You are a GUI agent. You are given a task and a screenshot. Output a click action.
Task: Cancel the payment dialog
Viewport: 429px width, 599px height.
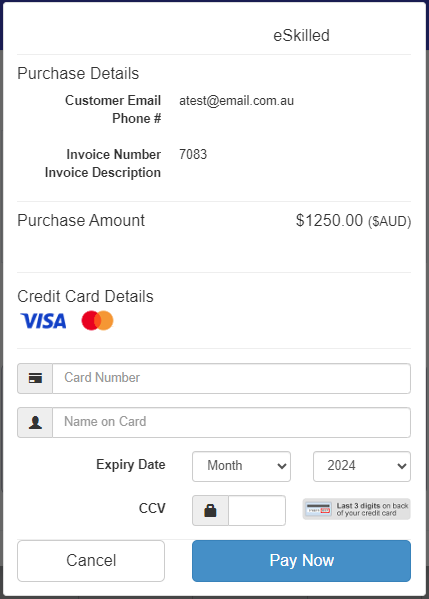click(x=91, y=560)
